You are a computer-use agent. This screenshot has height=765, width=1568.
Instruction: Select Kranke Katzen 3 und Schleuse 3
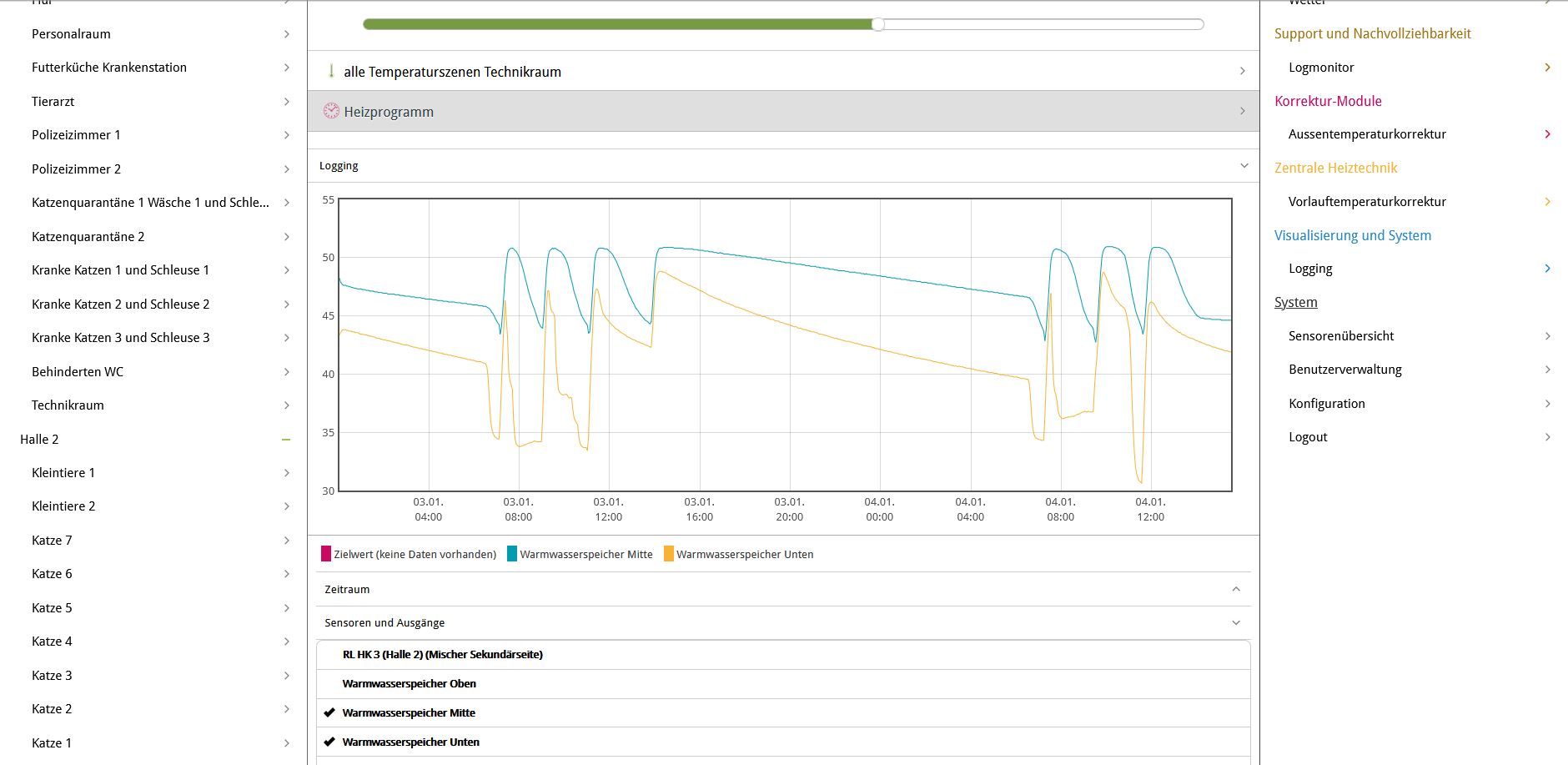(x=120, y=337)
